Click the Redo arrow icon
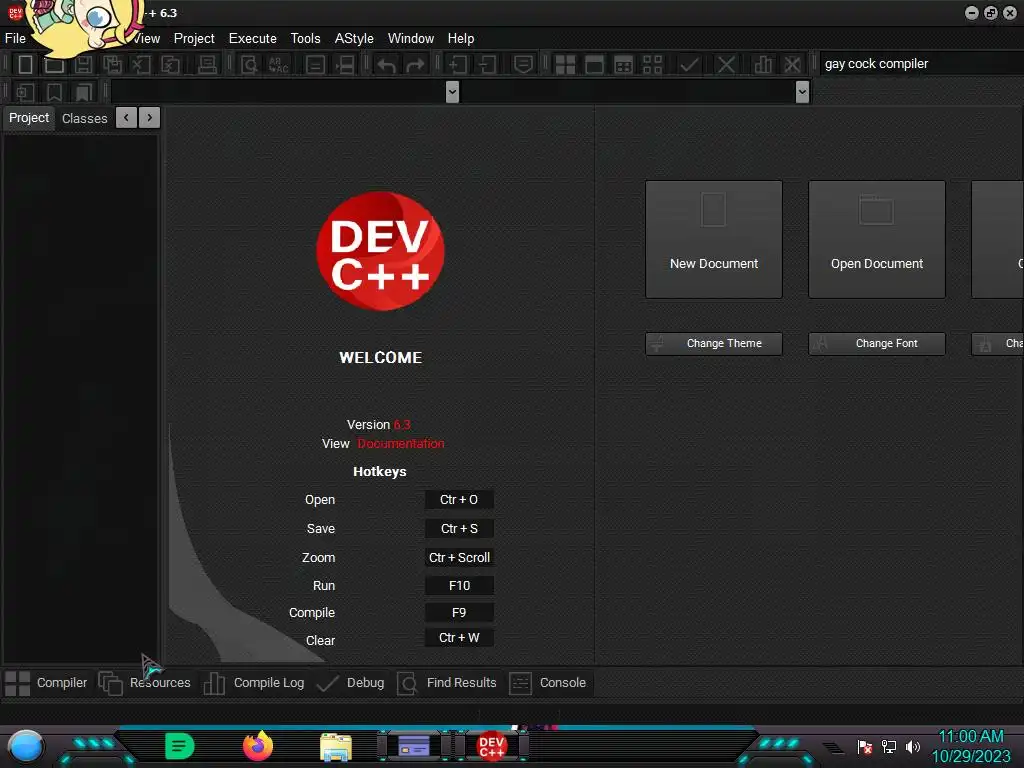This screenshot has height=768, width=1024. pyautogui.click(x=415, y=64)
